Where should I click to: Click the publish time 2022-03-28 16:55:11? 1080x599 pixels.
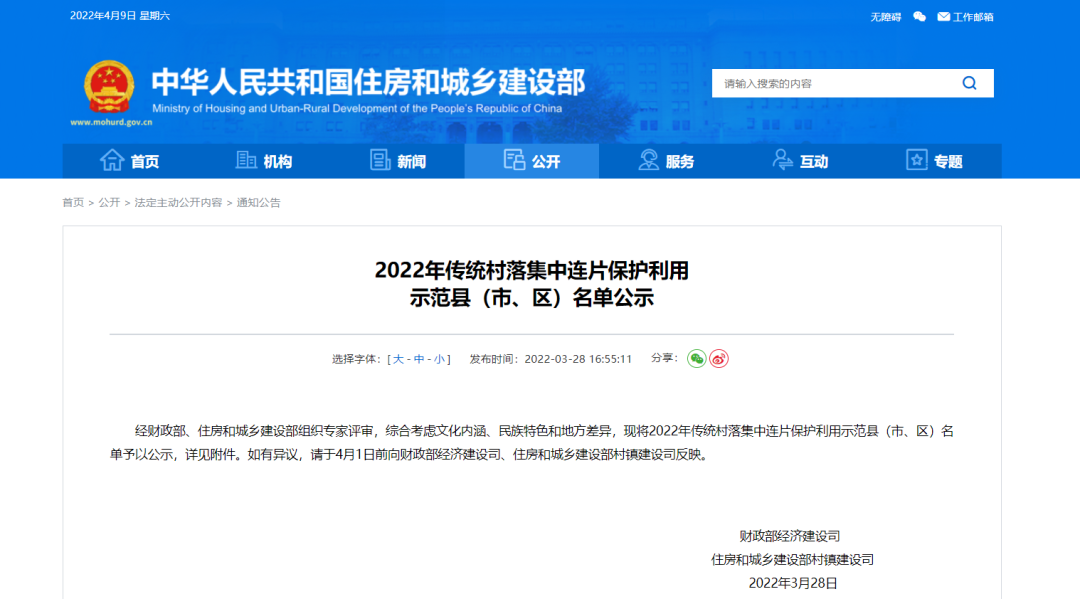tap(578, 359)
